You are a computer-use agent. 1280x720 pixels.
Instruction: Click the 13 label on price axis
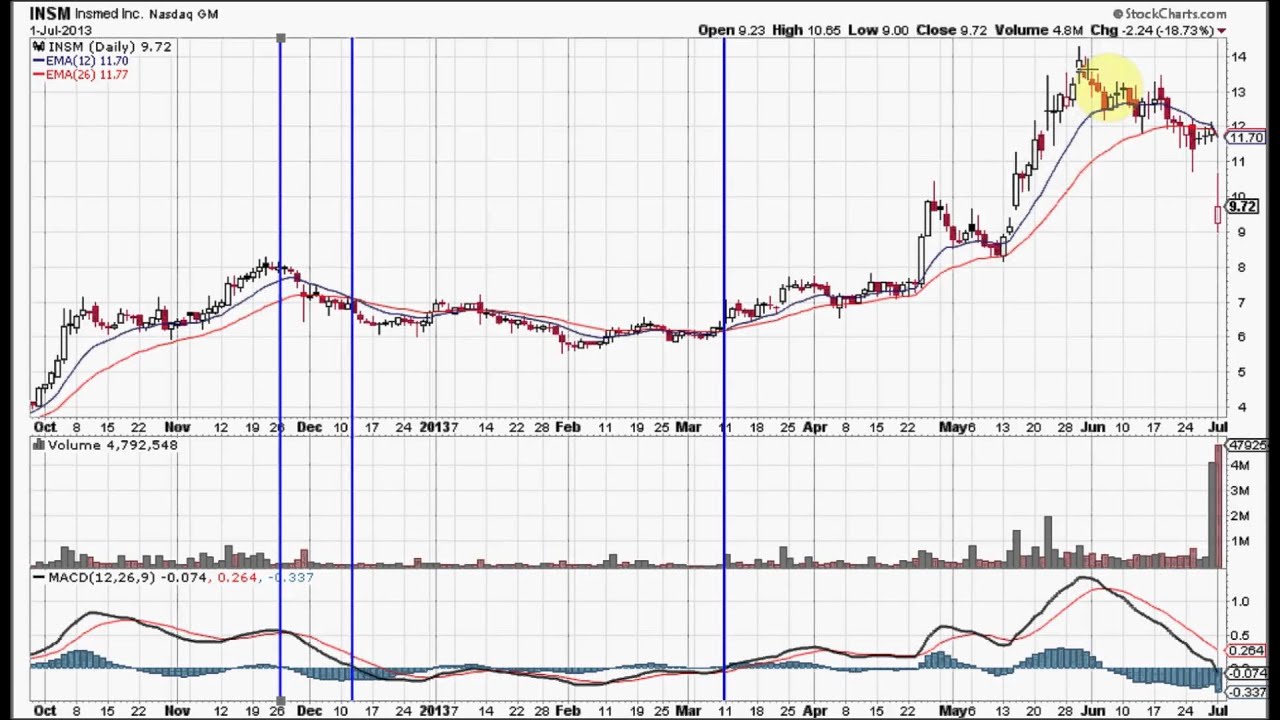coord(1240,92)
